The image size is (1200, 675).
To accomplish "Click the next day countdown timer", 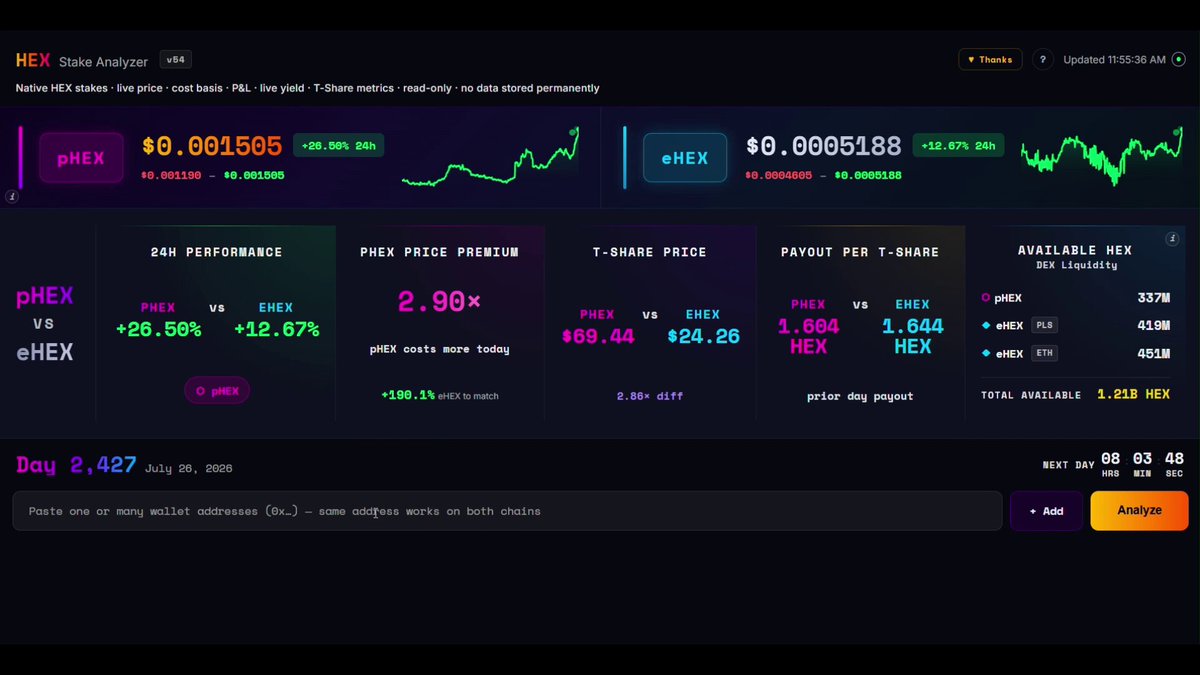I will (x=1142, y=465).
